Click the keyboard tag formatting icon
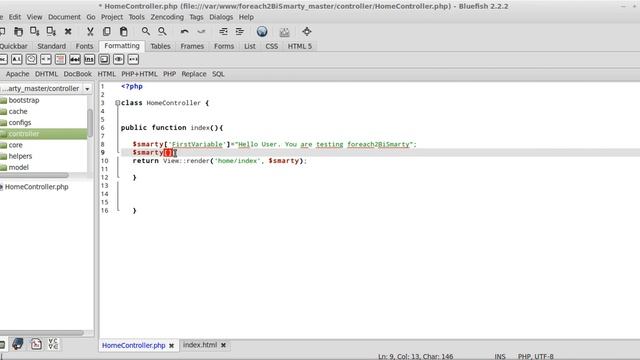Viewport: 640px width, 360px height. click(x=104, y=60)
